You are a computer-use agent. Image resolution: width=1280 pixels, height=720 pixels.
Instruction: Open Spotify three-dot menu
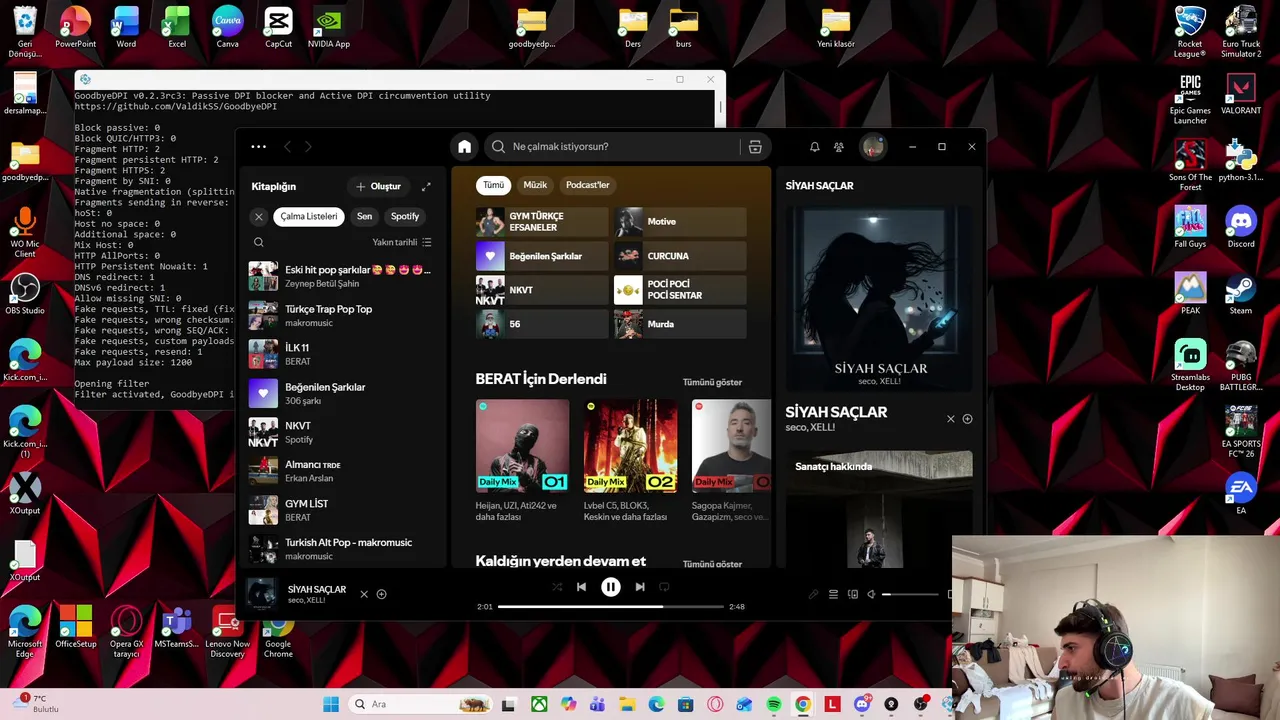click(x=258, y=147)
